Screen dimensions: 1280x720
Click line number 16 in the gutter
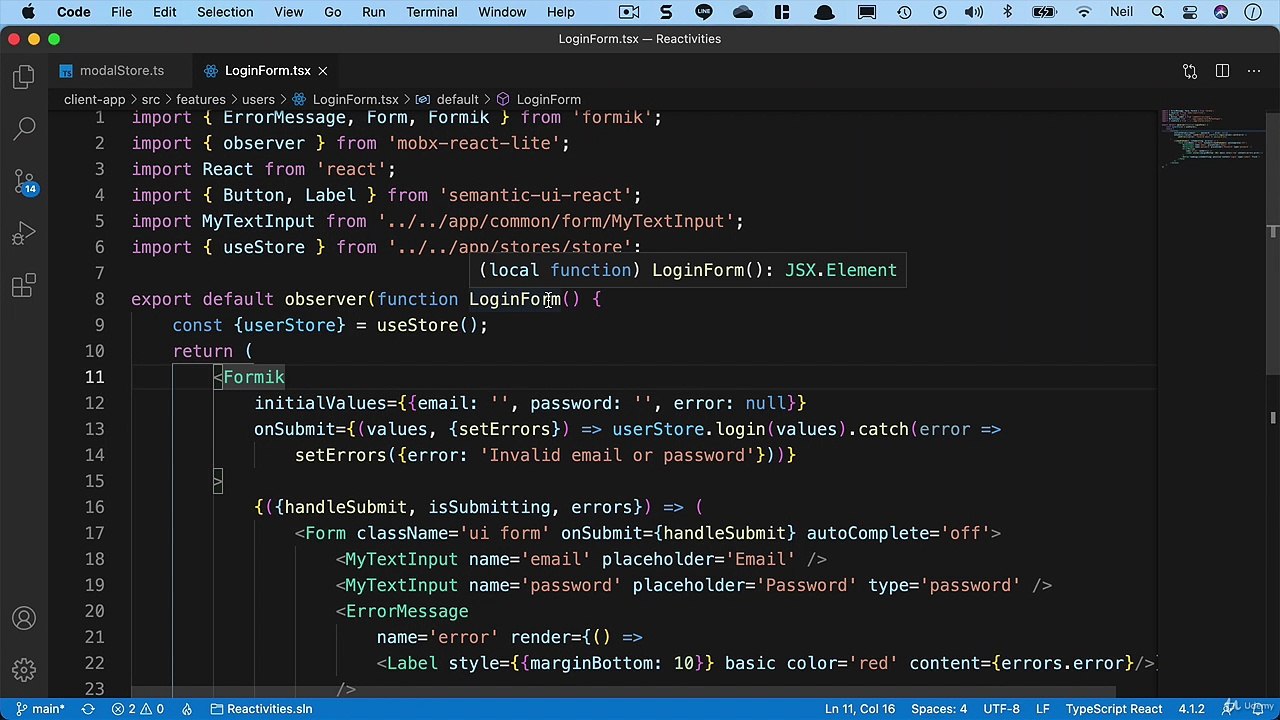(94, 507)
